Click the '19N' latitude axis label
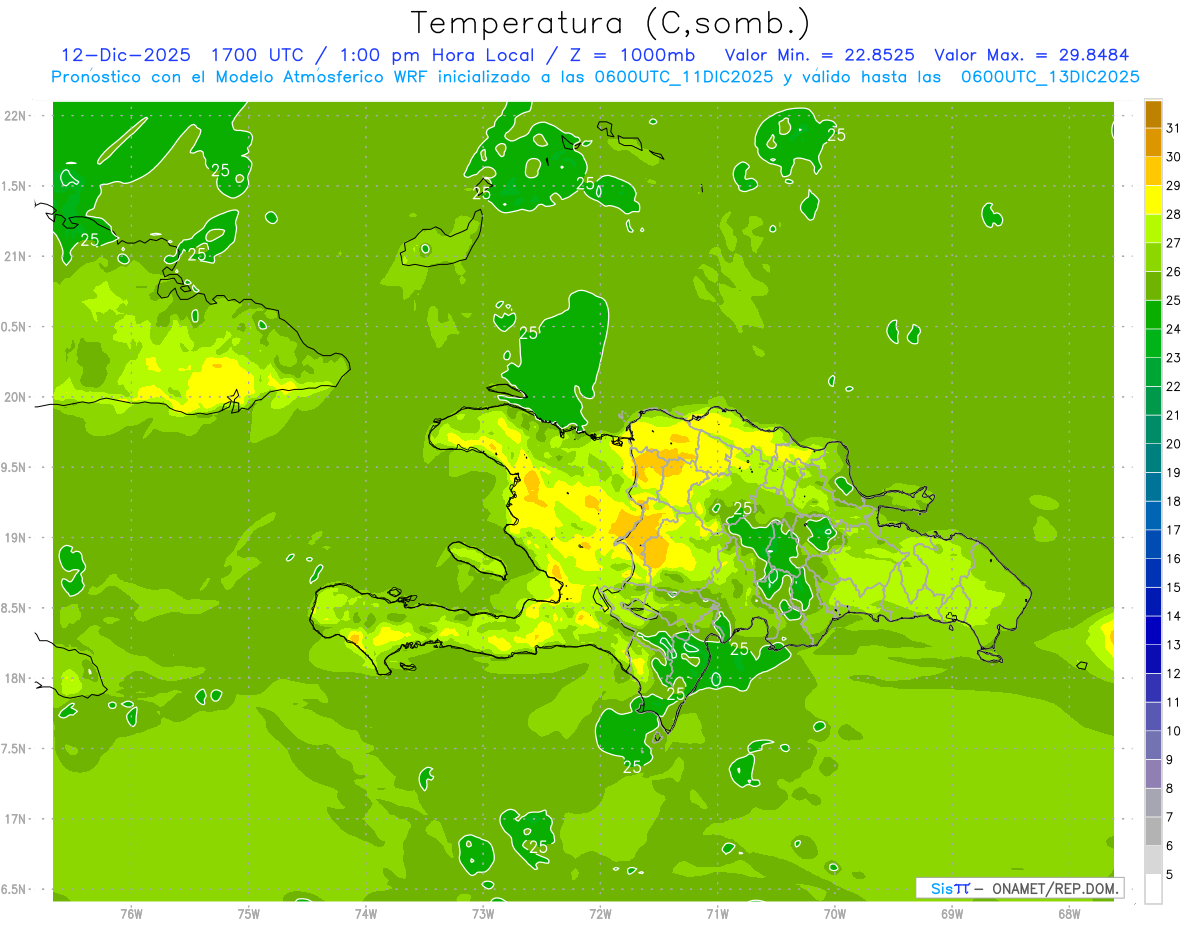The width and height of the screenshot is (1200, 927). click(x=17, y=537)
